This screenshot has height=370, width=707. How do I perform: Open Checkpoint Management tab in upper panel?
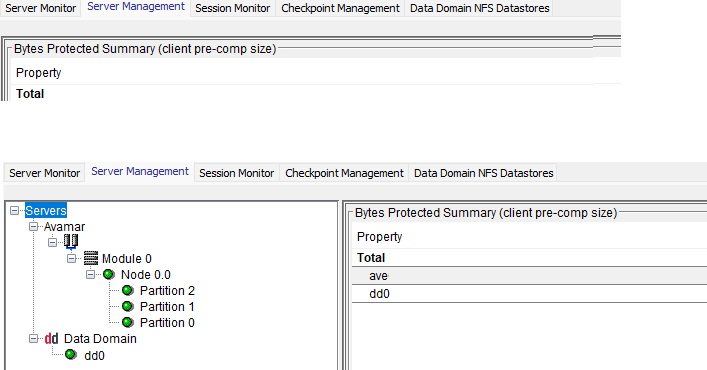(340, 8)
